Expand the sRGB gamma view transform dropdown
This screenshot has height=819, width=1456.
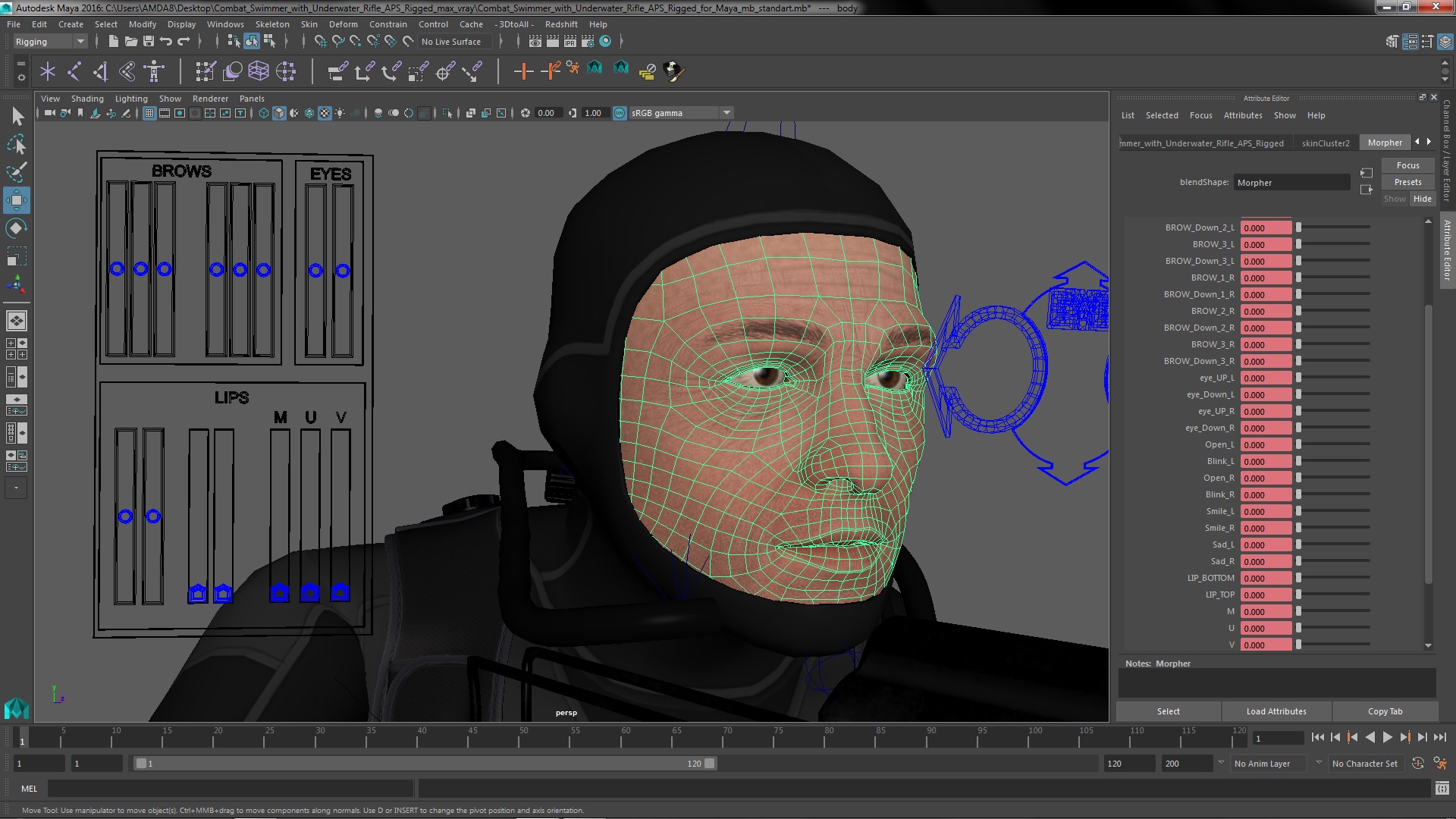[726, 113]
